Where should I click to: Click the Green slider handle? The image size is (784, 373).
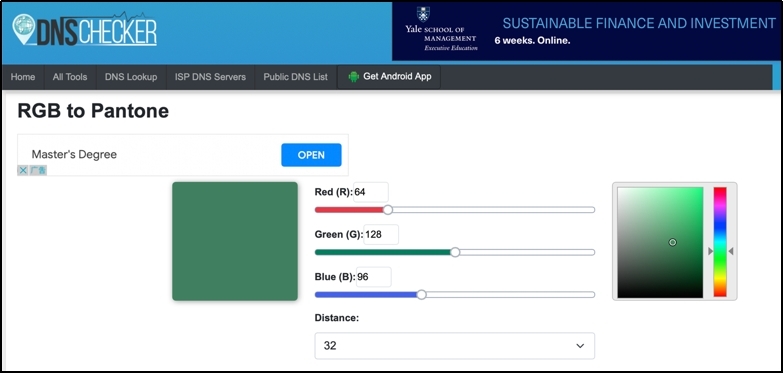click(455, 252)
